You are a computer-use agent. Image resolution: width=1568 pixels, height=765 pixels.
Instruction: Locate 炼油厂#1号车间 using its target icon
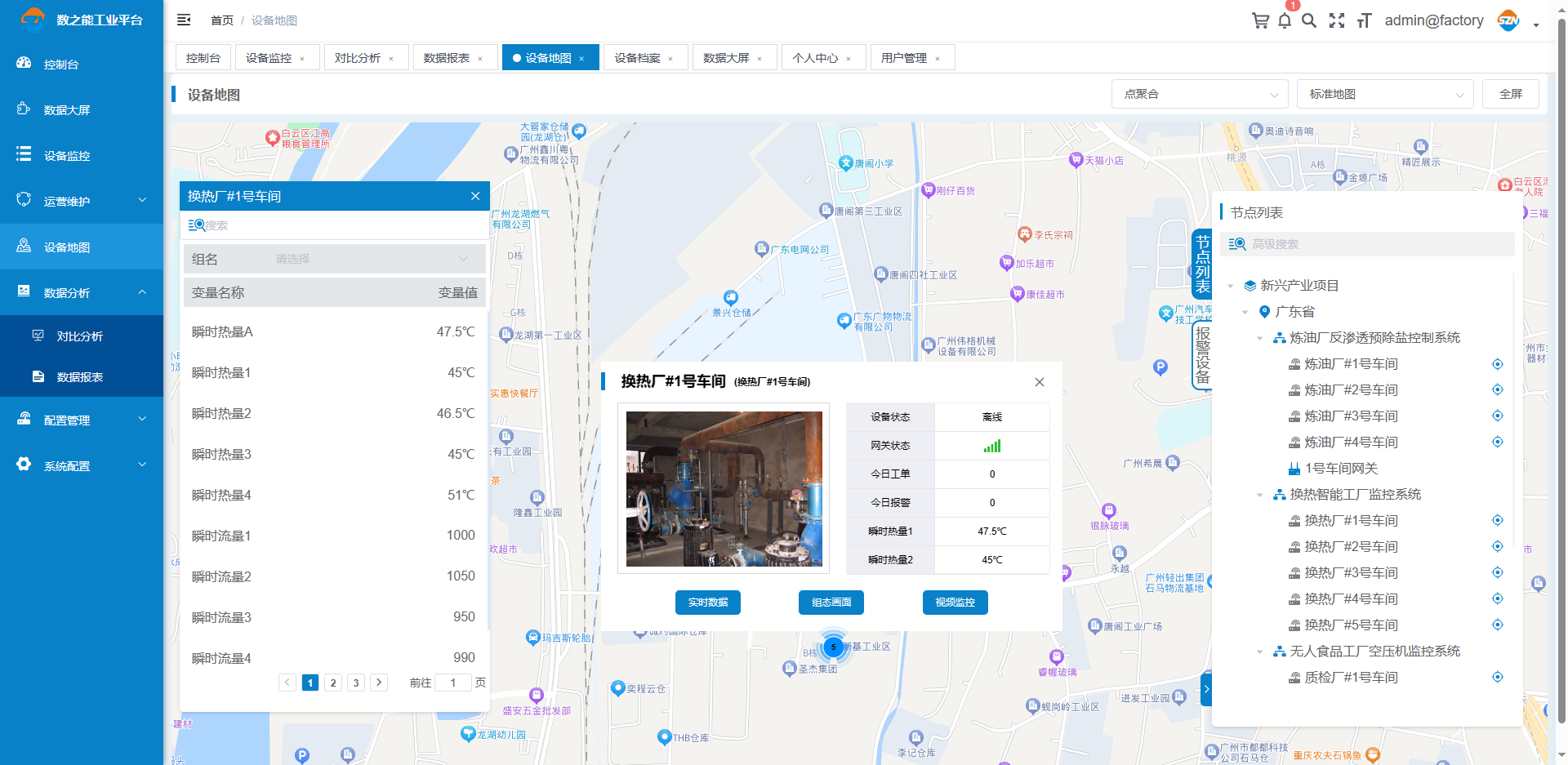coord(1497,364)
